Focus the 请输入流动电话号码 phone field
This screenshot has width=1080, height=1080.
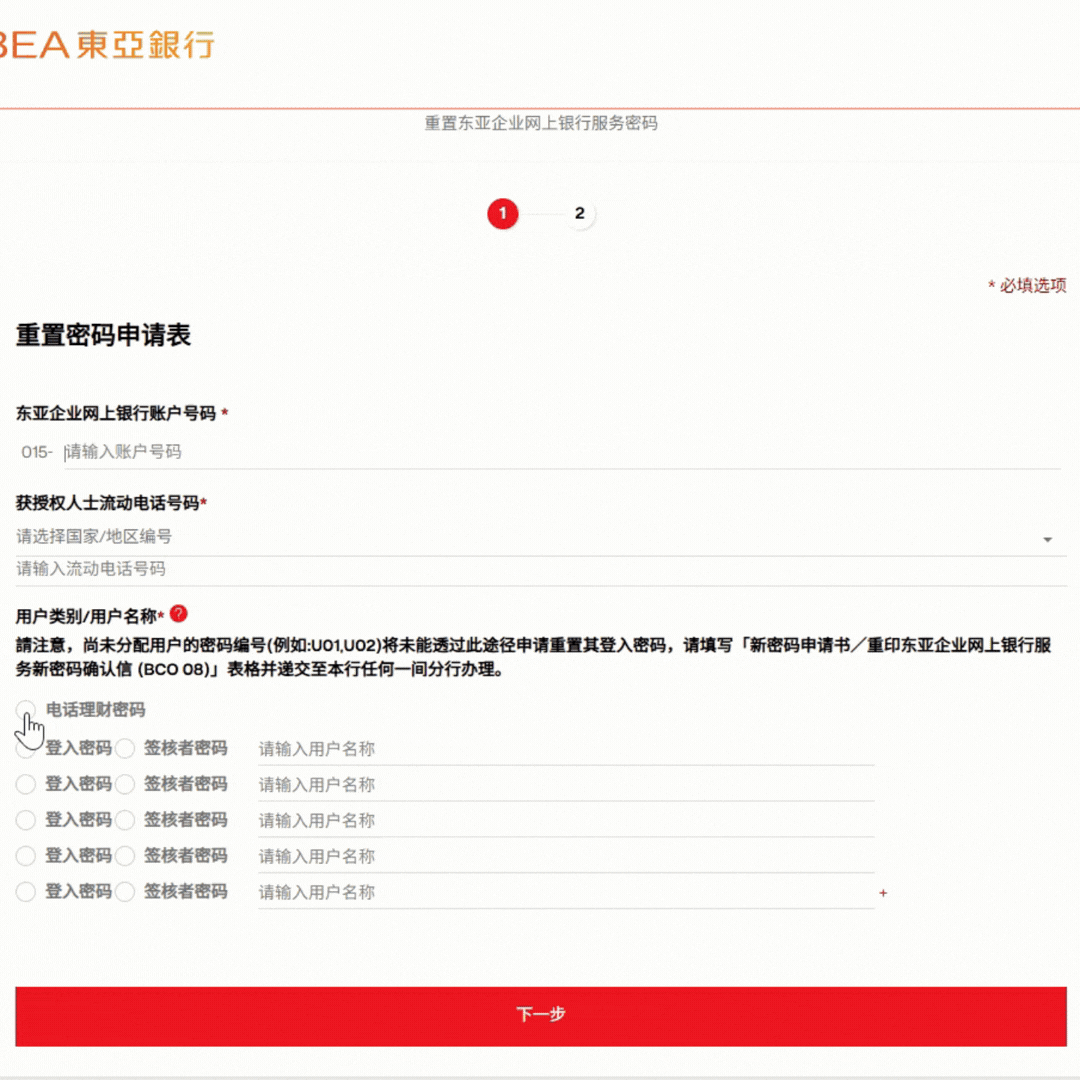tap(541, 569)
